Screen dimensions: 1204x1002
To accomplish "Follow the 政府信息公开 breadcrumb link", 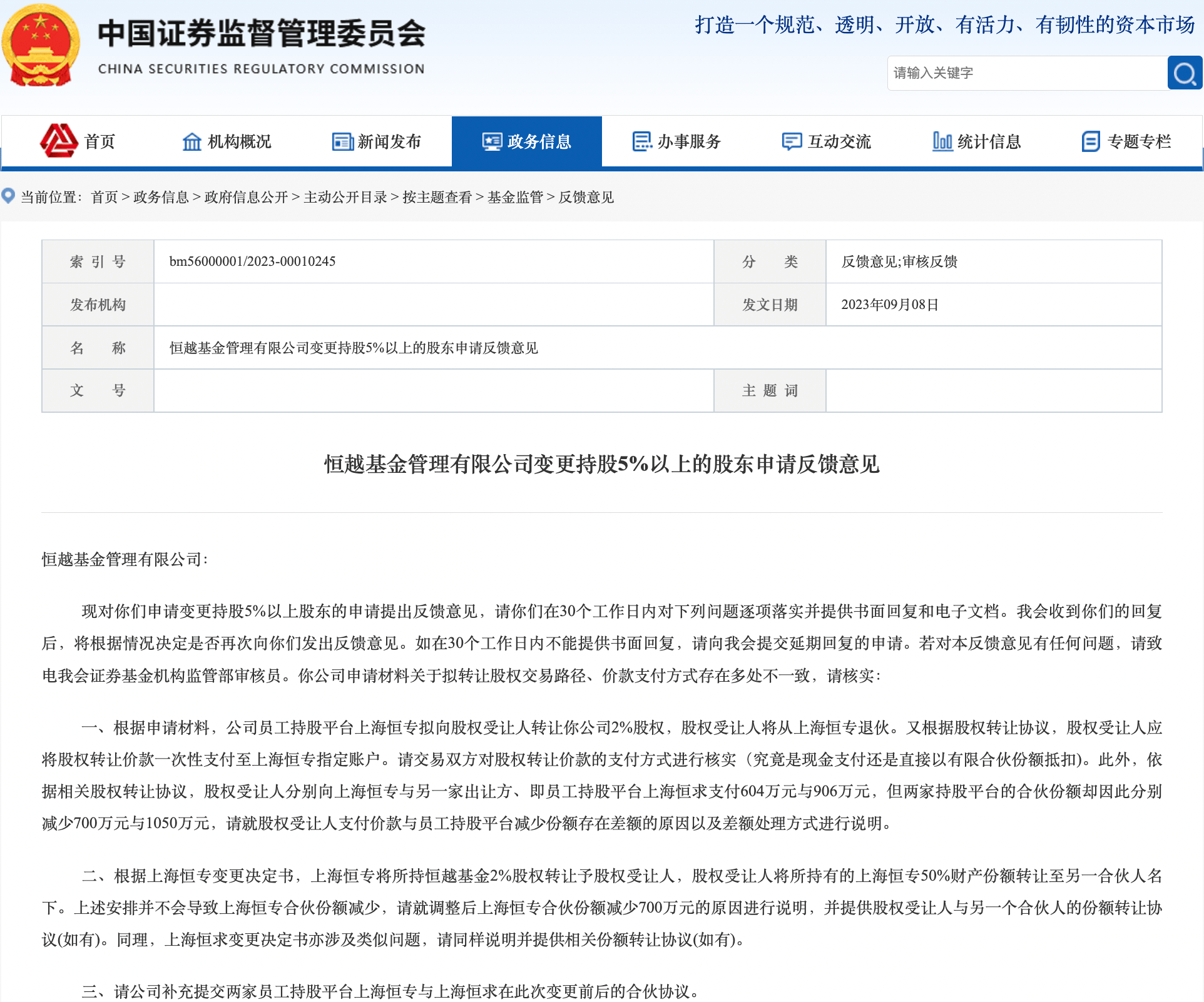I will pos(246,198).
